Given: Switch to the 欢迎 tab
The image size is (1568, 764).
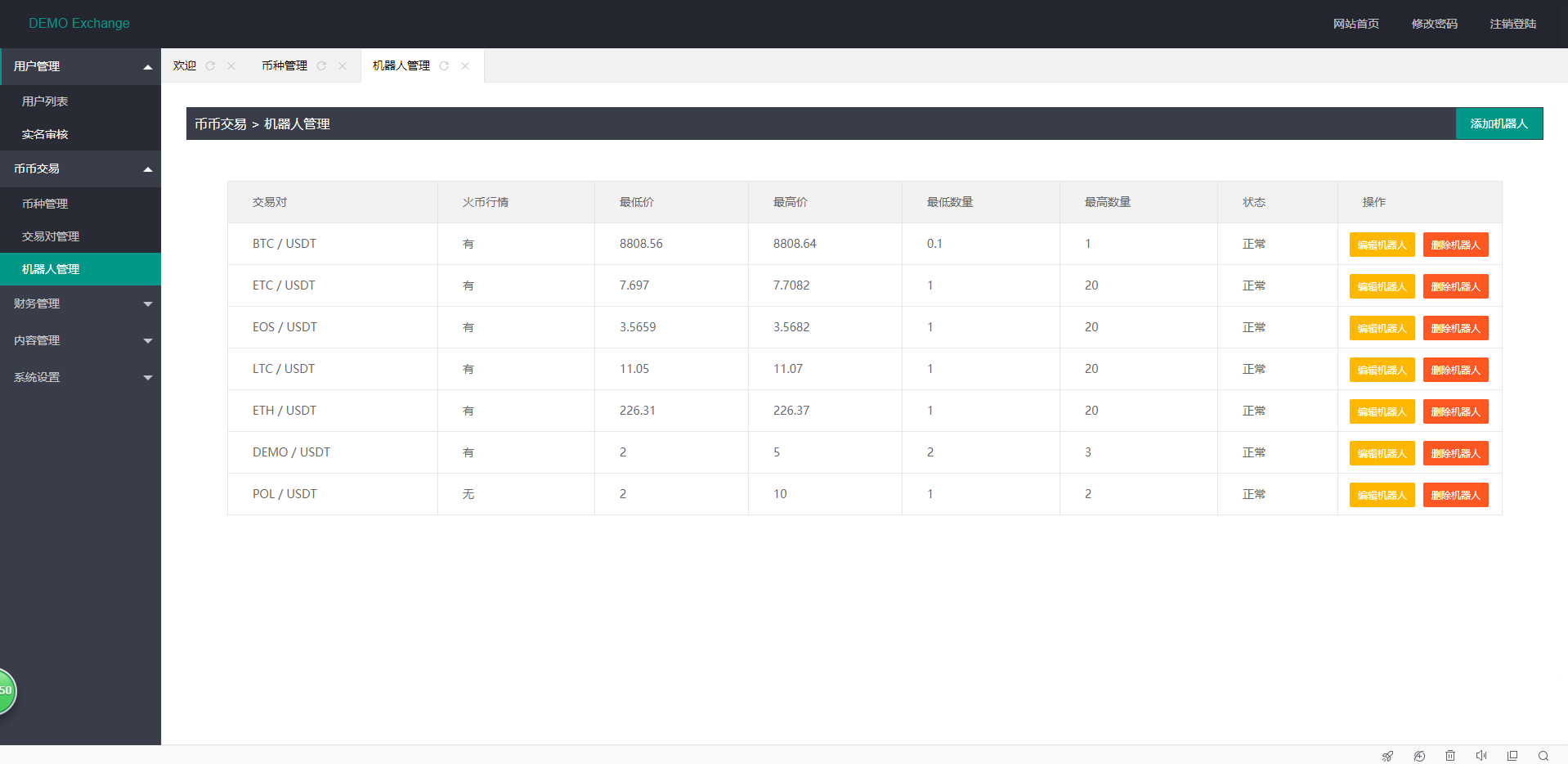Looking at the screenshot, I should pos(185,66).
